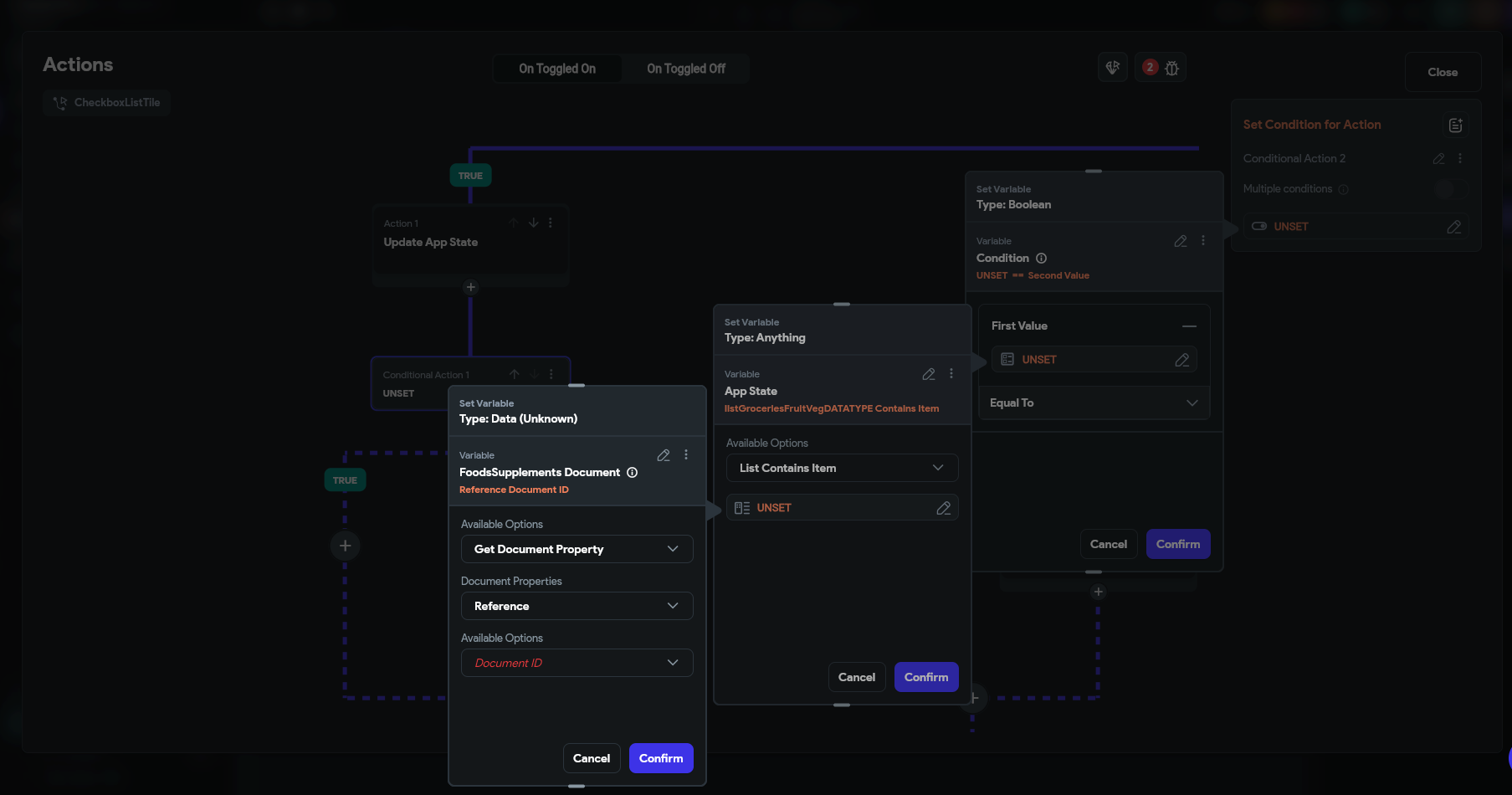Image resolution: width=1512 pixels, height=795 pixels.
Task: Open the three-dot menu on Conditional Action 1
Action: pyautogui.click(x=551, y=374)
